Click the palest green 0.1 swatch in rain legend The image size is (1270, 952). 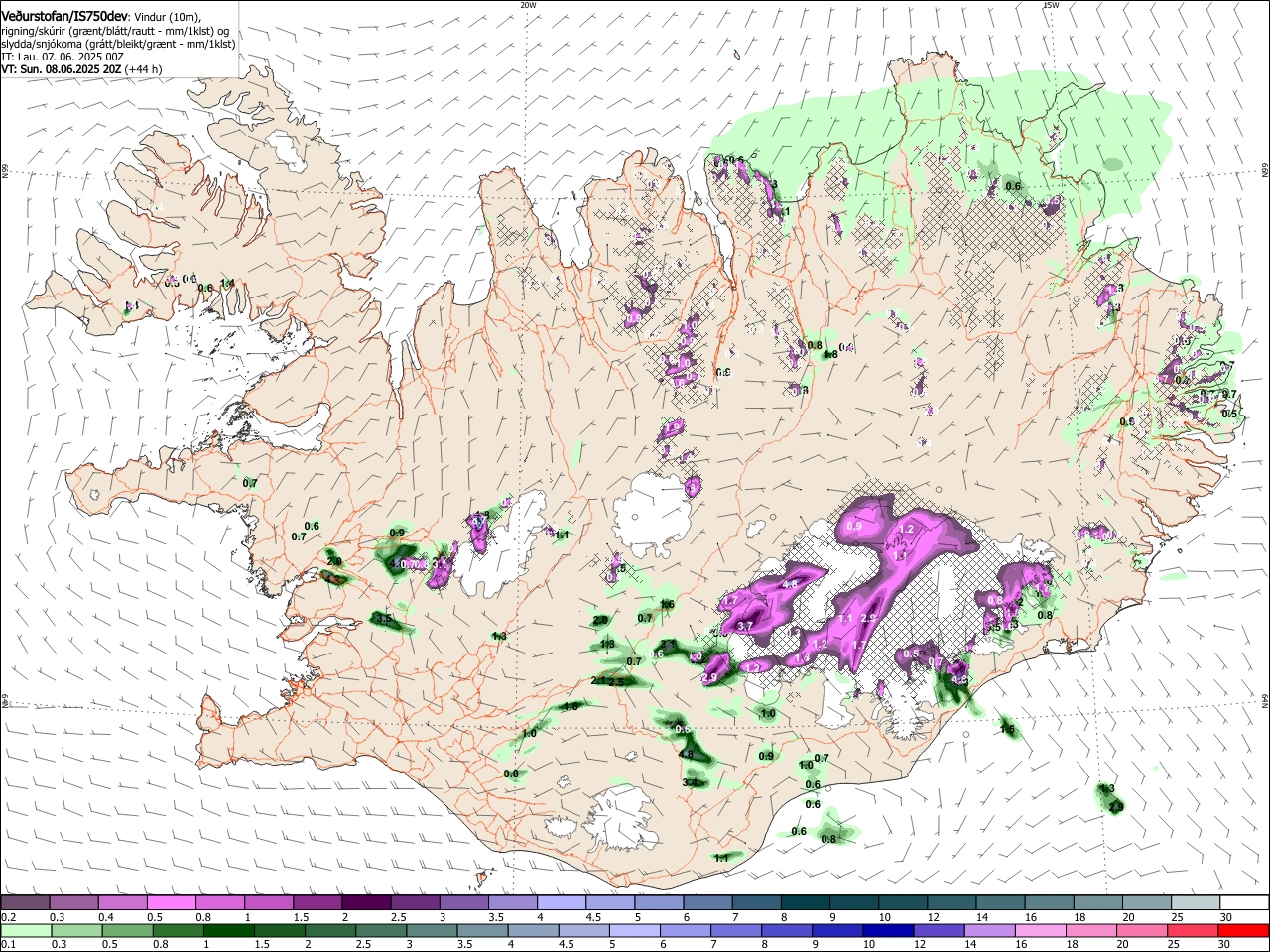(25, 930)
